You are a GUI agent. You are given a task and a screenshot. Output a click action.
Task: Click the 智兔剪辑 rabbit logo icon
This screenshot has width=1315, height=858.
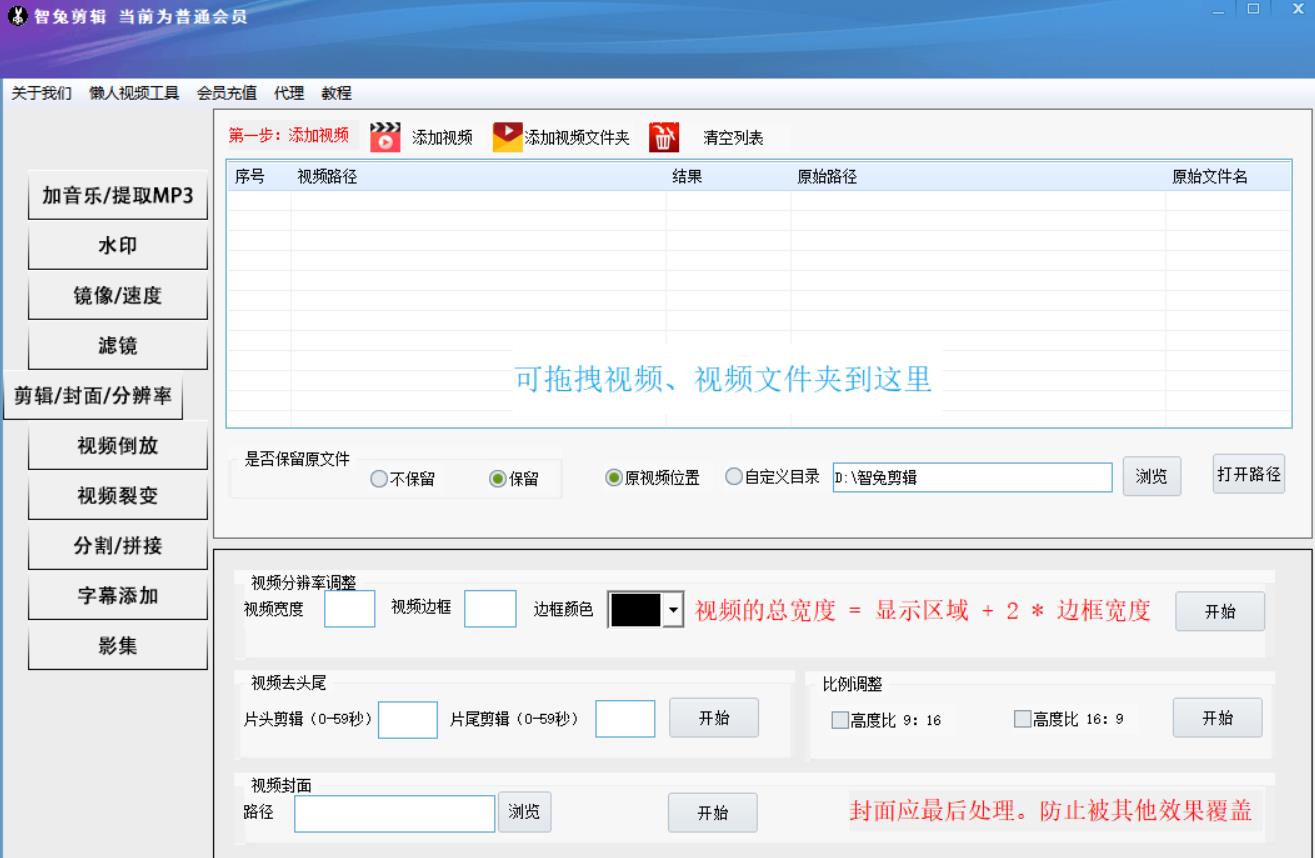[17, 18]
